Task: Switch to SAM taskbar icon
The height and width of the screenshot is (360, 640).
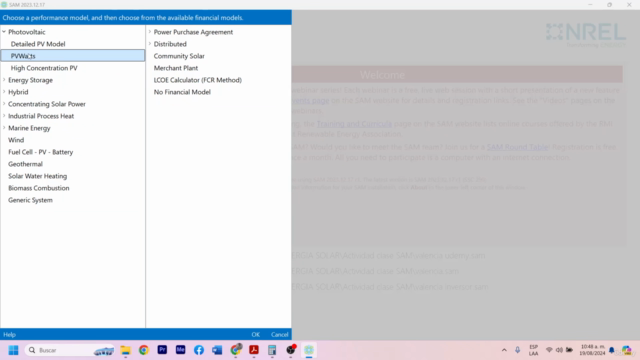Action: tap(309, 350)
